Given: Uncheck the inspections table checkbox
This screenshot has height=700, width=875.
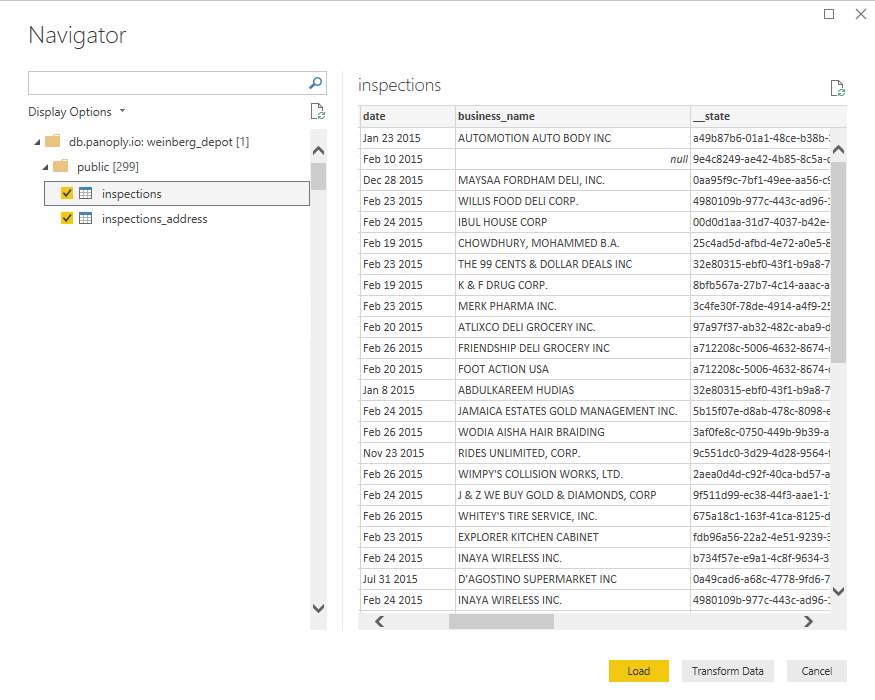Looking at the screenshot, I should click(x=67, y=193).
